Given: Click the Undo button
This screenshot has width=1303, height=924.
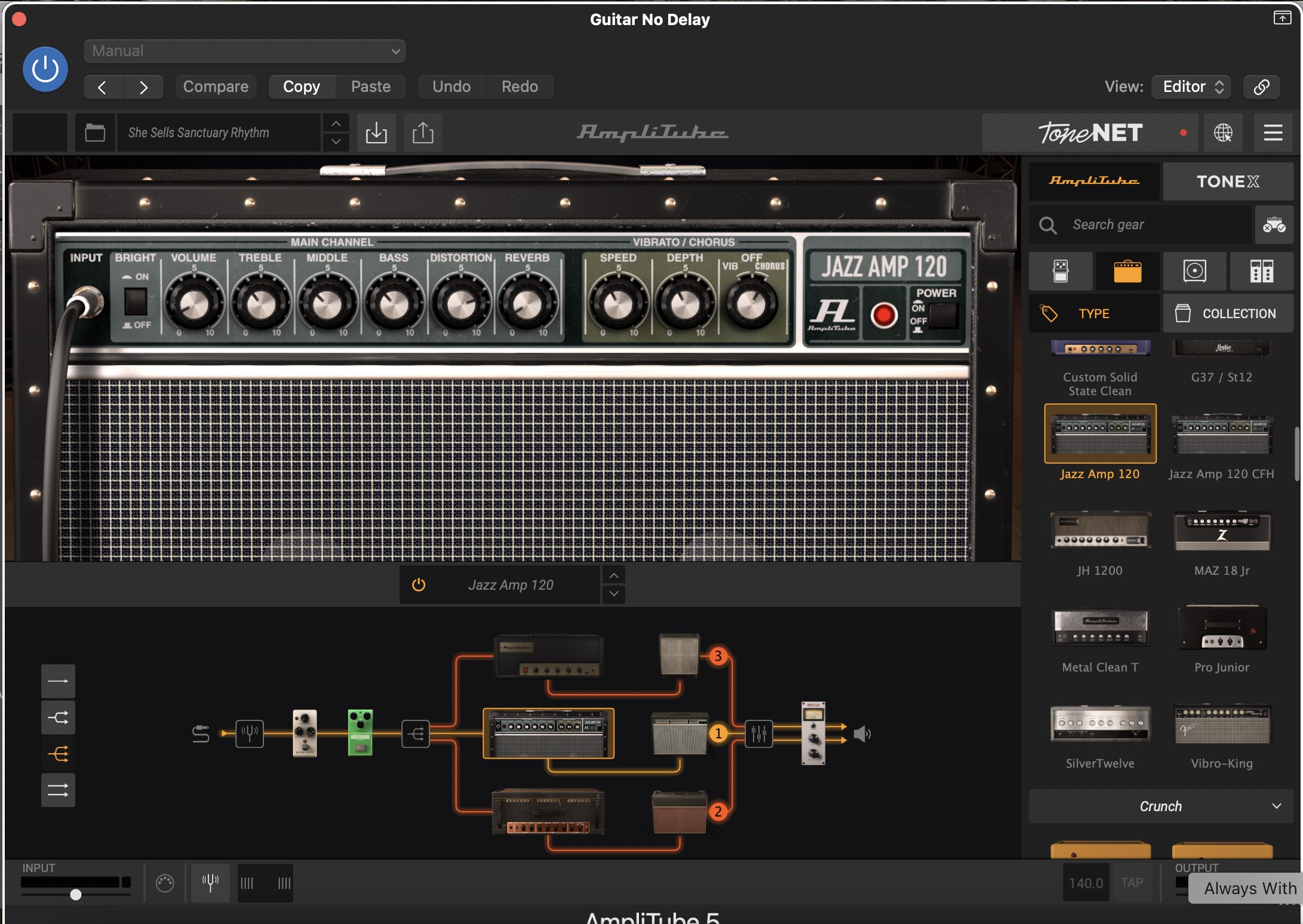Looking at the screenshot, I should click(451, 87).
